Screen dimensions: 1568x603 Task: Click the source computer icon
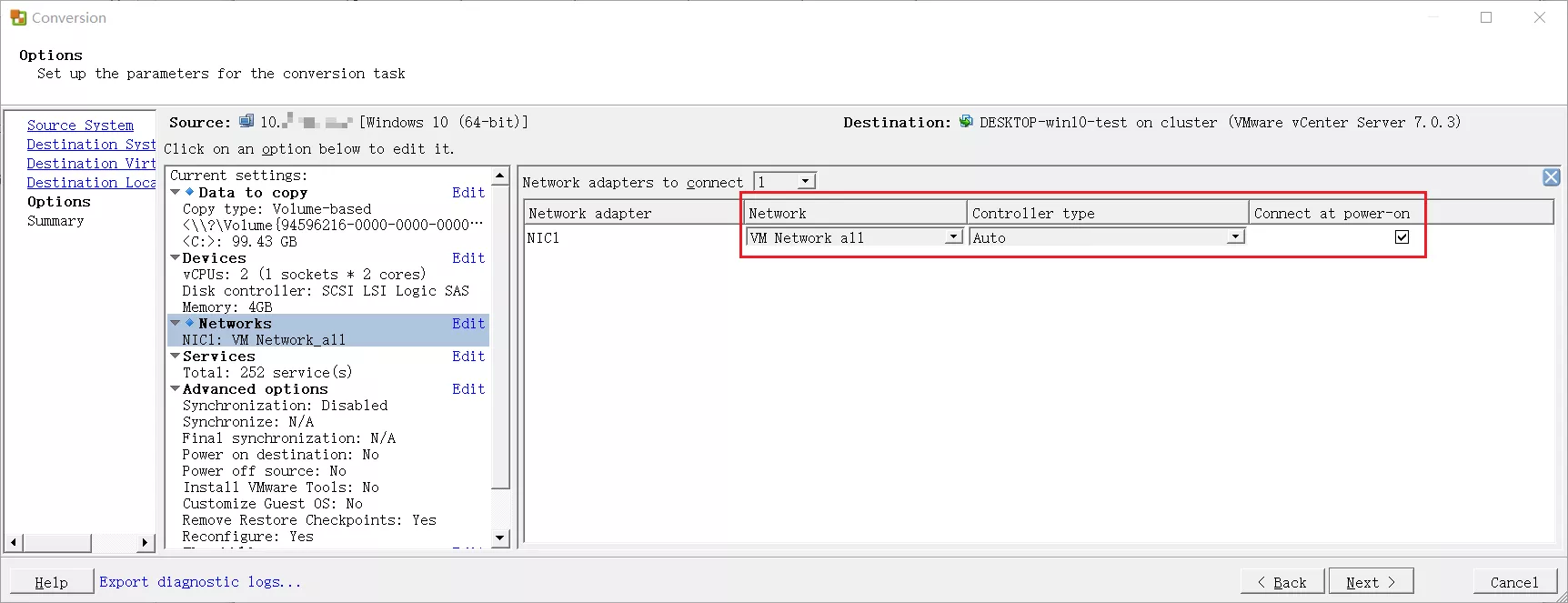pos(246,122)
